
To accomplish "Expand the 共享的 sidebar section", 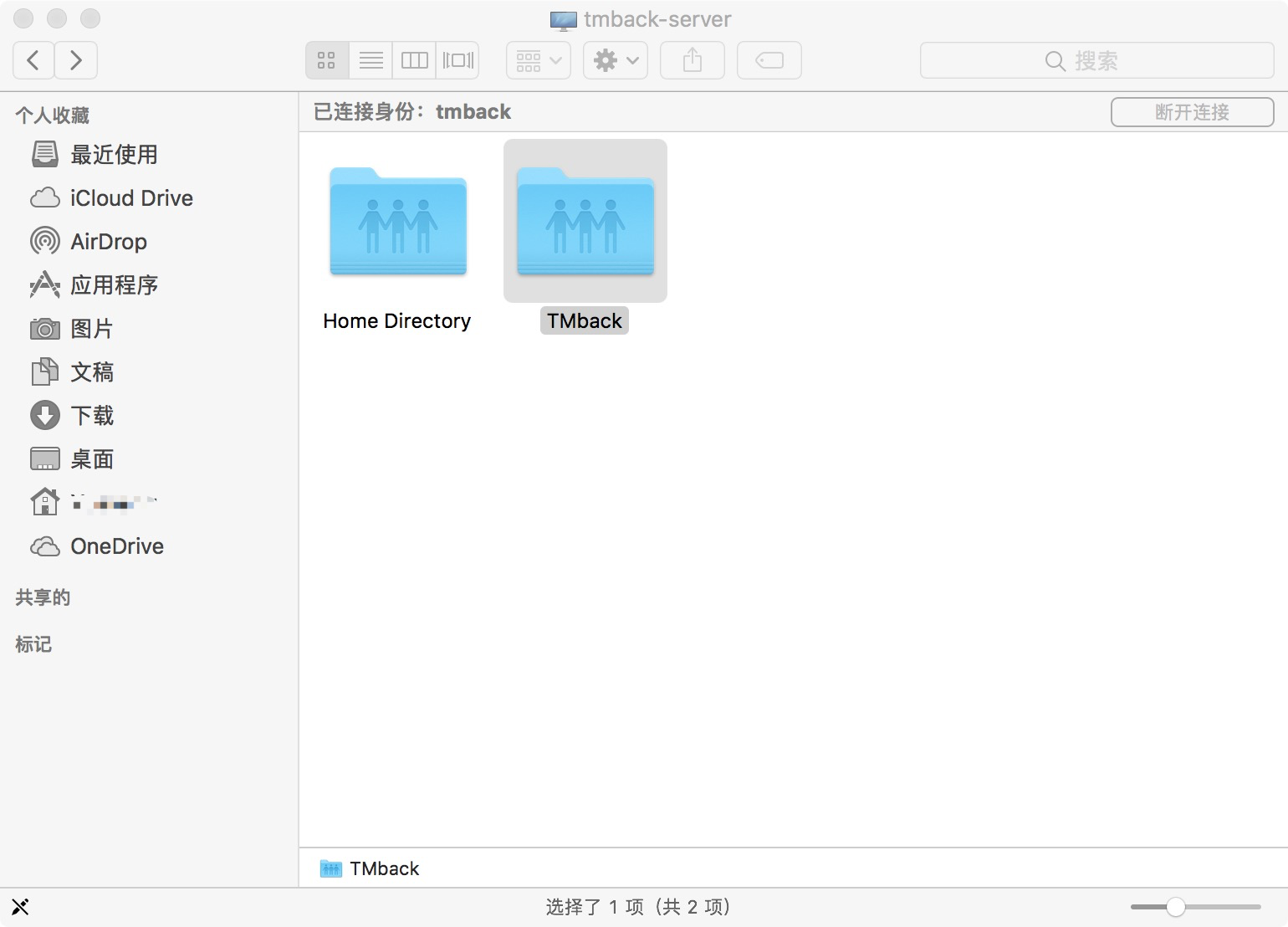I will click(x=43, y=597).
